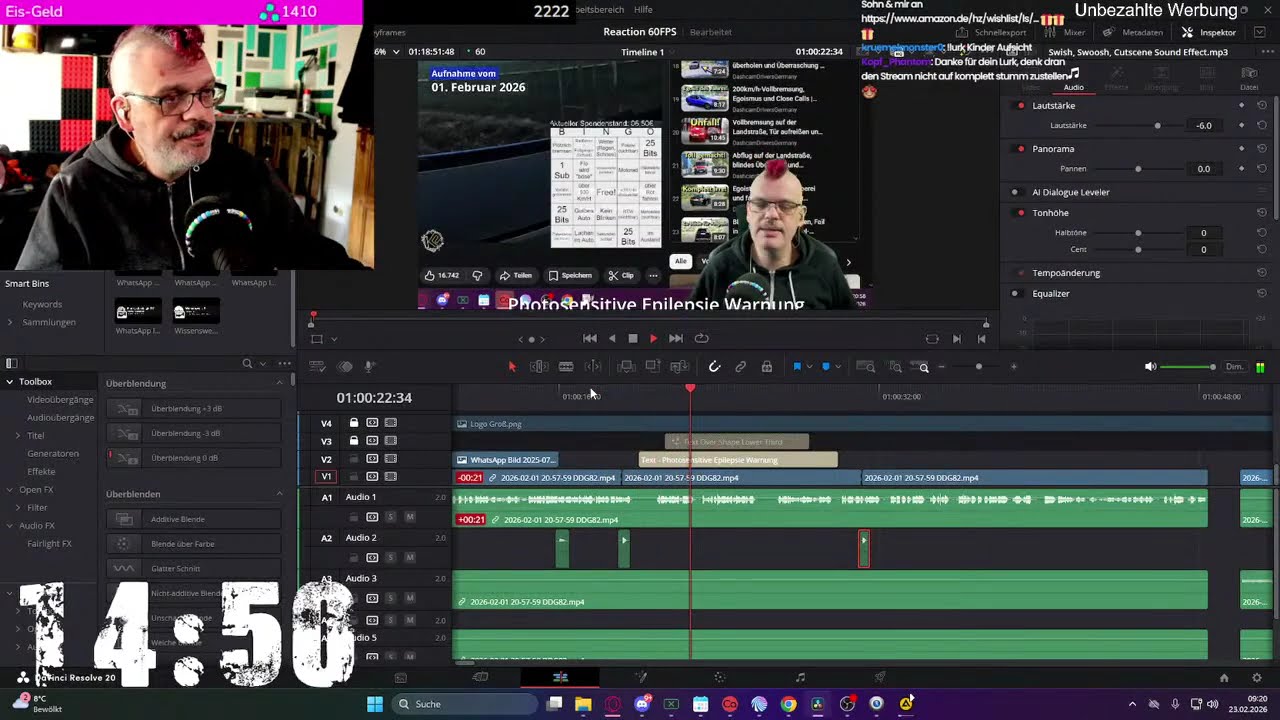Switch to the Datei inspector tab
The width and height of the screenshot is (1280, 720).
pos(1249,80)
